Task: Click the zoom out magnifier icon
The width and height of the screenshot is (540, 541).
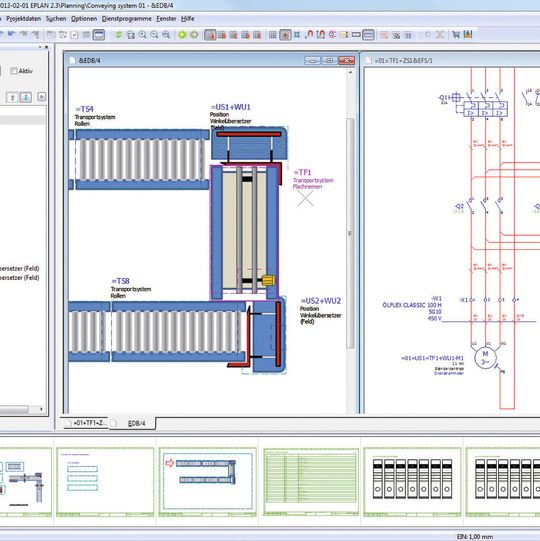Action: (x=154, y=35)
